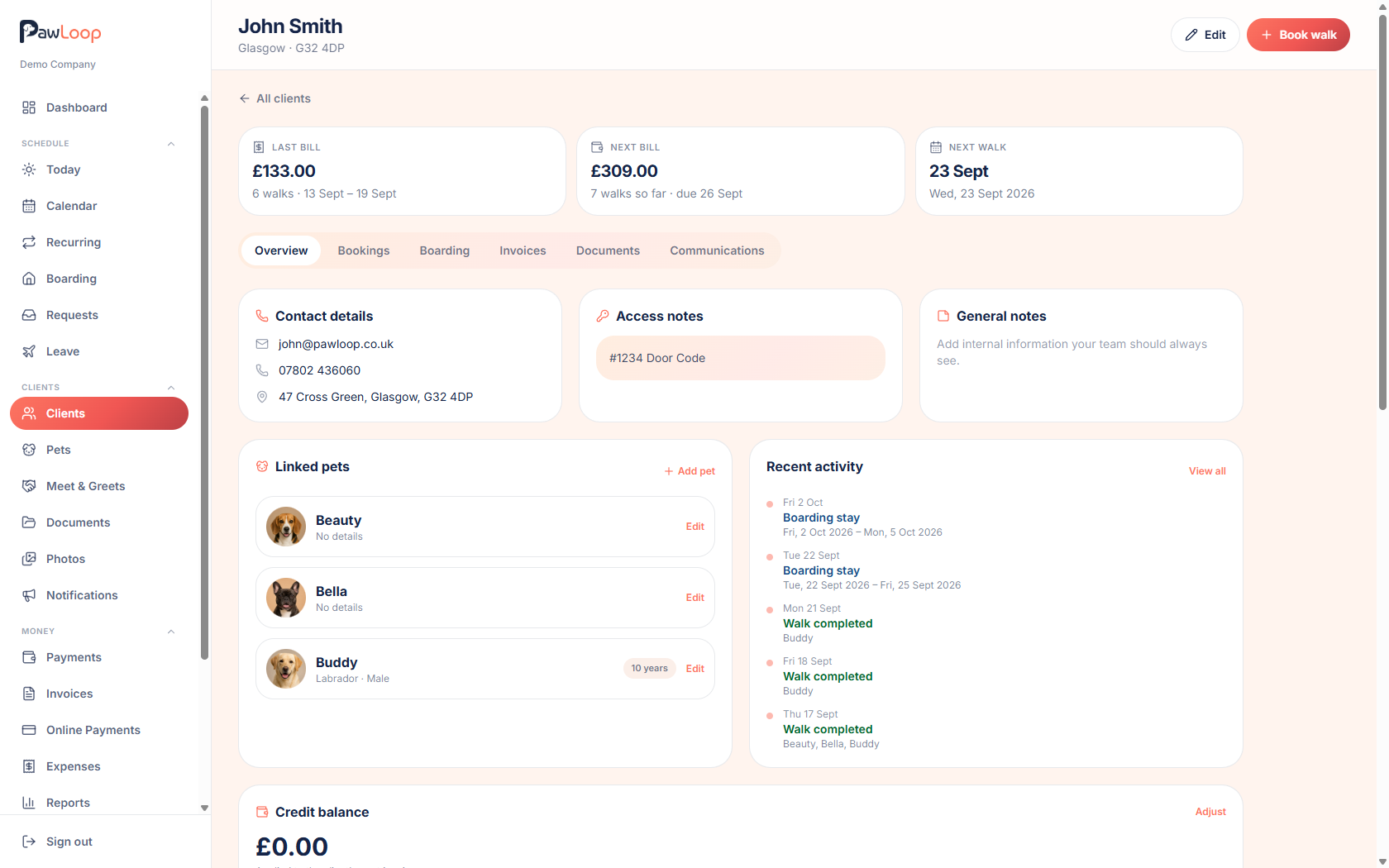Open the Invoices sidebar item
Screen dimensions: 1389x868
(x=99, y=694)
